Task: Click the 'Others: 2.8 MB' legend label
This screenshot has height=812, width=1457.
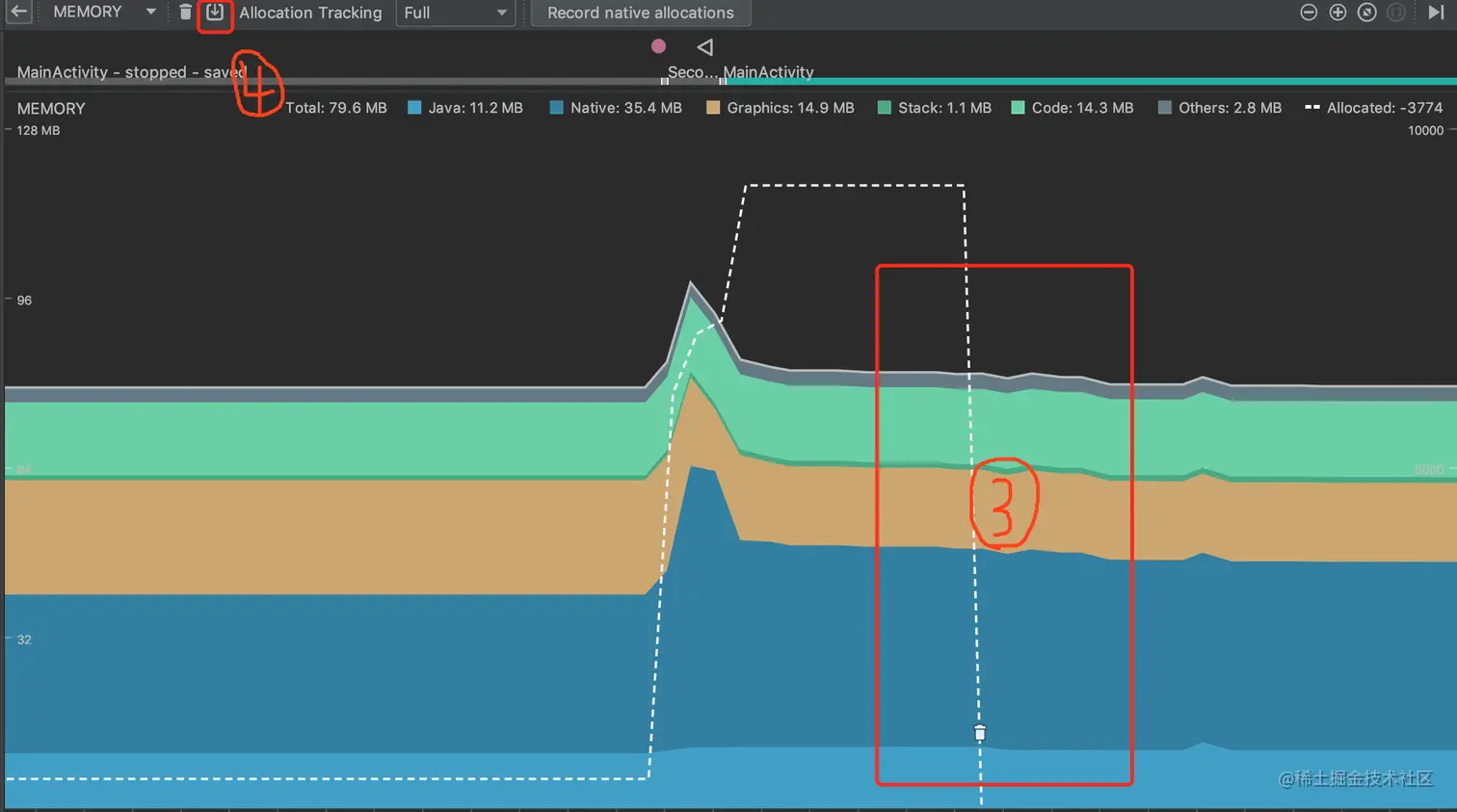Action: pos(1231,108)
